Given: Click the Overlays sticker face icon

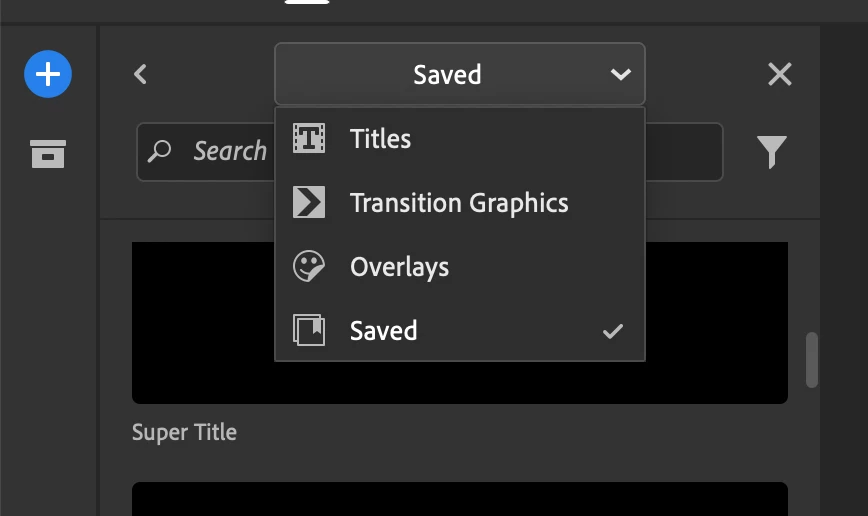Looking at the screenshot, I should [309, 266].
